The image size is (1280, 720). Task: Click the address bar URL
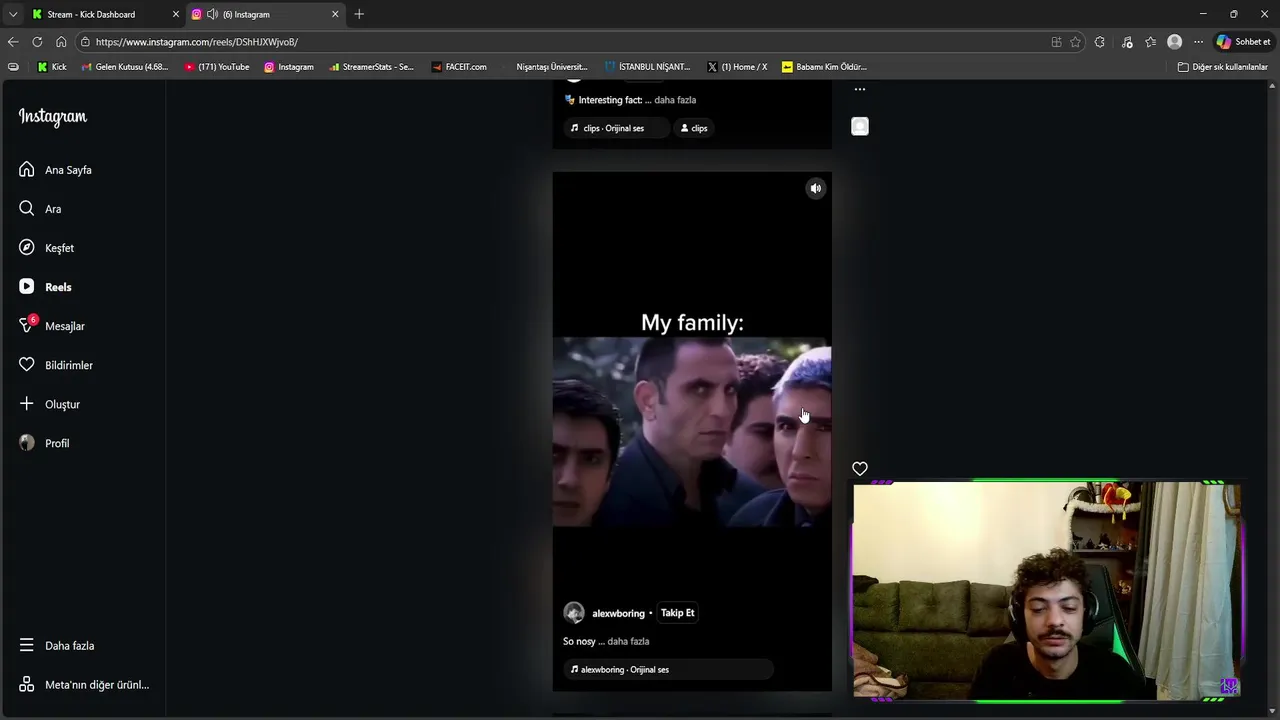click(197, 42)
